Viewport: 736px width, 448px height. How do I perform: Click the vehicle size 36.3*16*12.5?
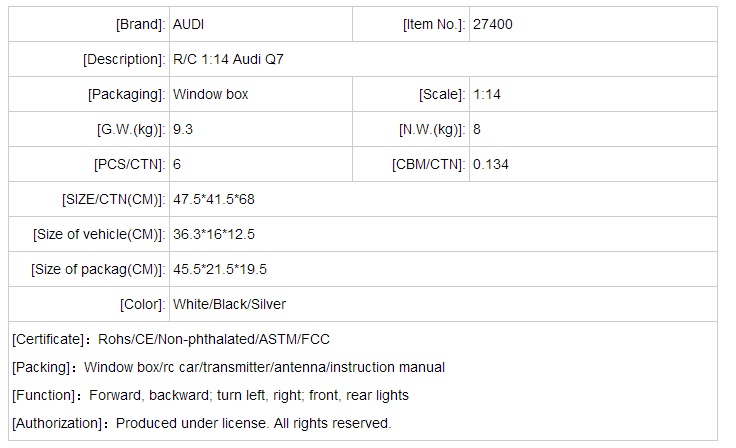click(214, 234)
